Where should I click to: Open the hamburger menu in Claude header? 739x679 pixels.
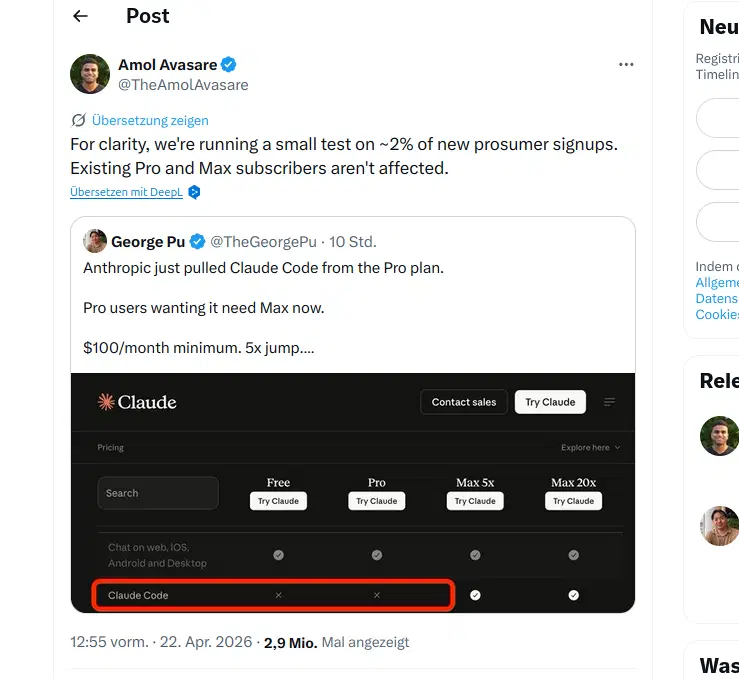pos(610,402)
